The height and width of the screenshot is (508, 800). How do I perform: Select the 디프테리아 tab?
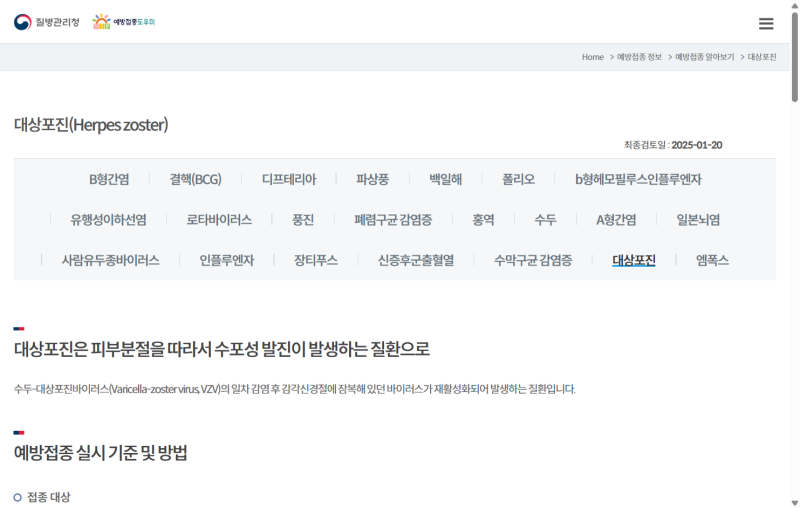pos(289,179)
